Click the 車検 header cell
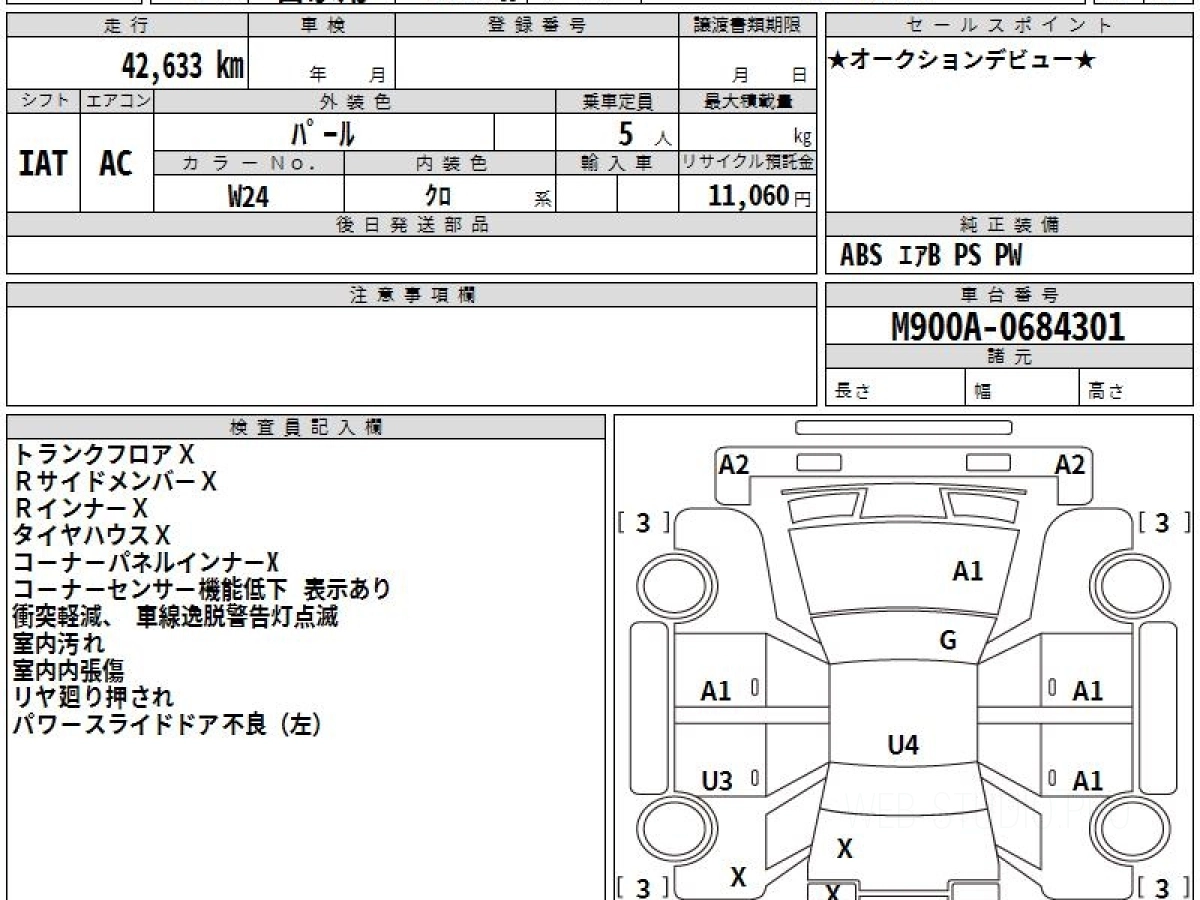 pos(321,26)
